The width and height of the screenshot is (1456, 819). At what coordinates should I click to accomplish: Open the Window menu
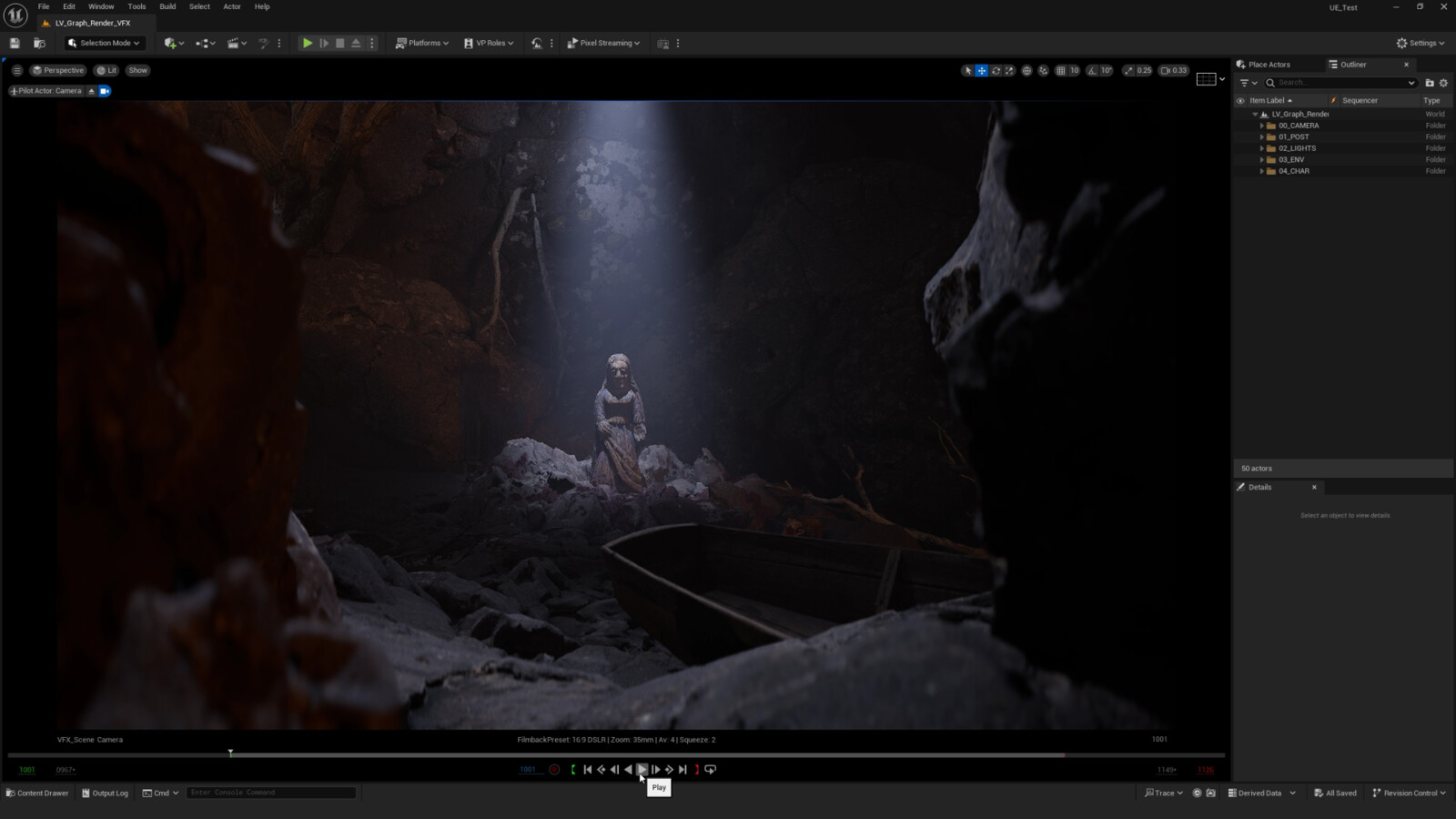point(101,6)
